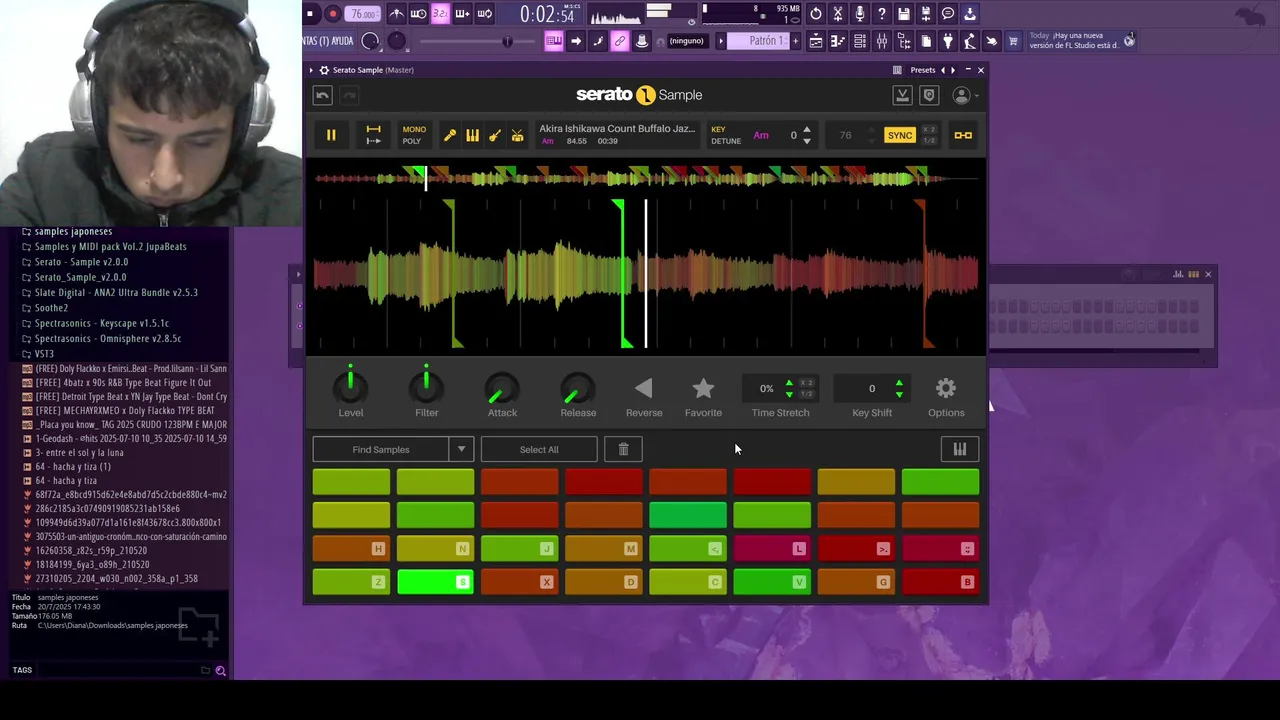Screen dimensions: 1280x720
Task: Select the melody piano keys stem icon
Action: pyautogui.click(x=472, y=135)
